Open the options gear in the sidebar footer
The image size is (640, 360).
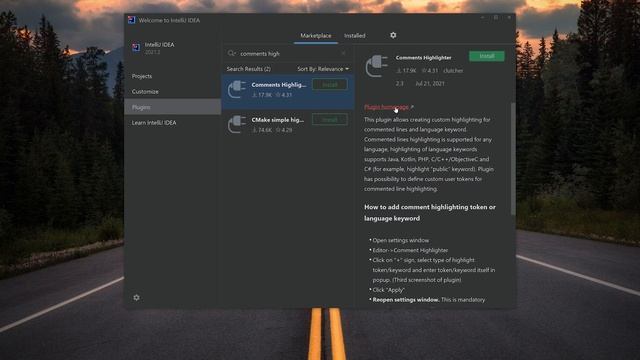pos(136,298)
